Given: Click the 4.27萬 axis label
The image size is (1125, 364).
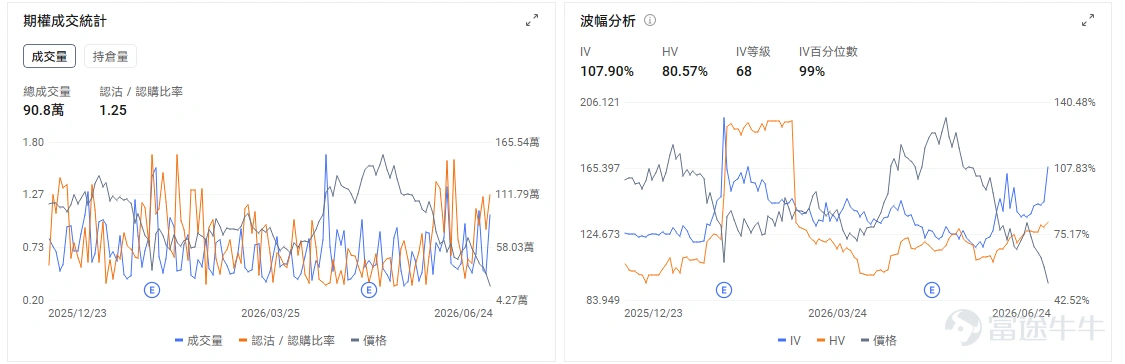Looking at the screenshot, I should 513,299.
